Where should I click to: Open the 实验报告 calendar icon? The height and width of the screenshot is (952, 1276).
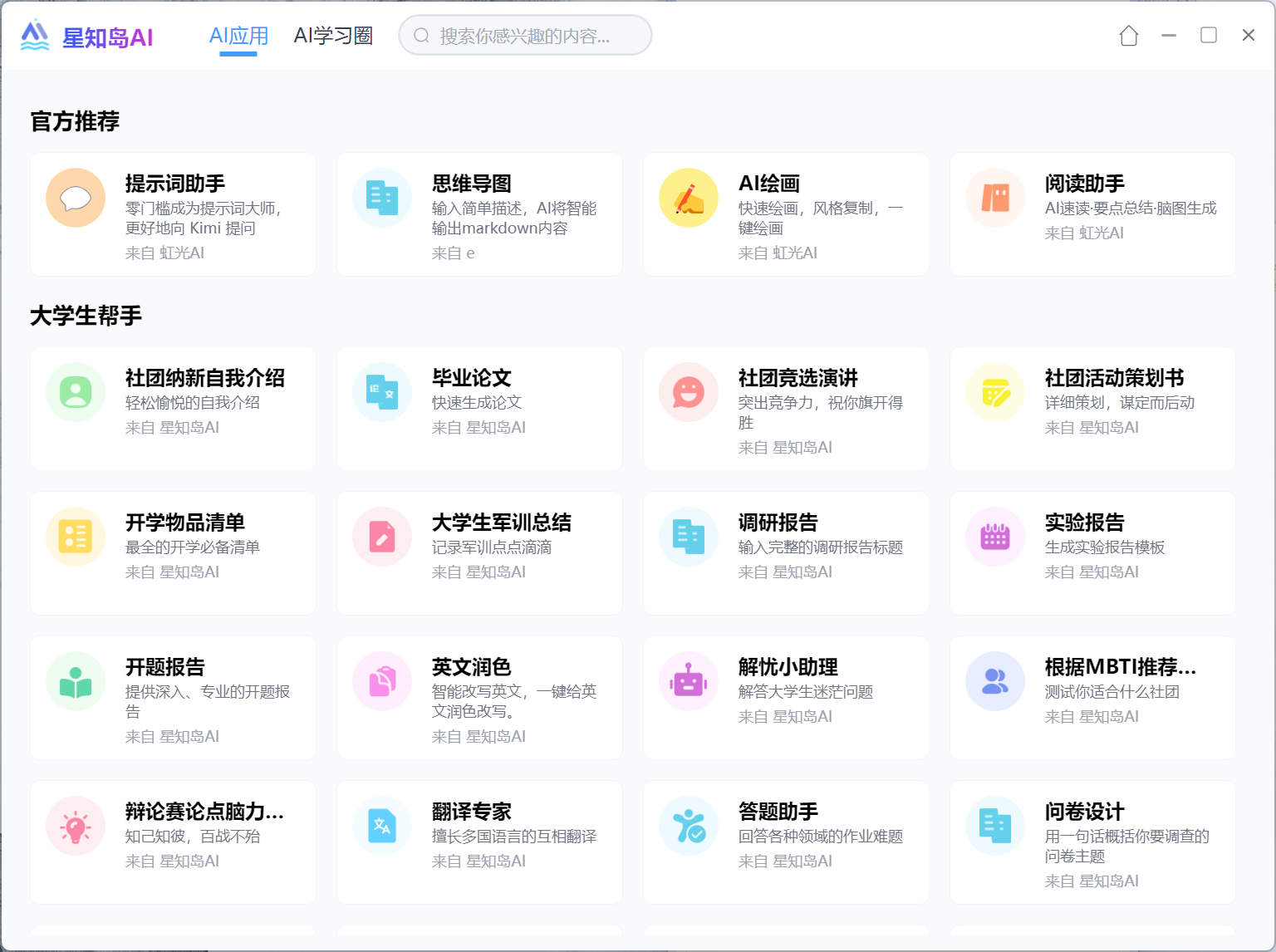pyautogui.click(x=994, y=537)
